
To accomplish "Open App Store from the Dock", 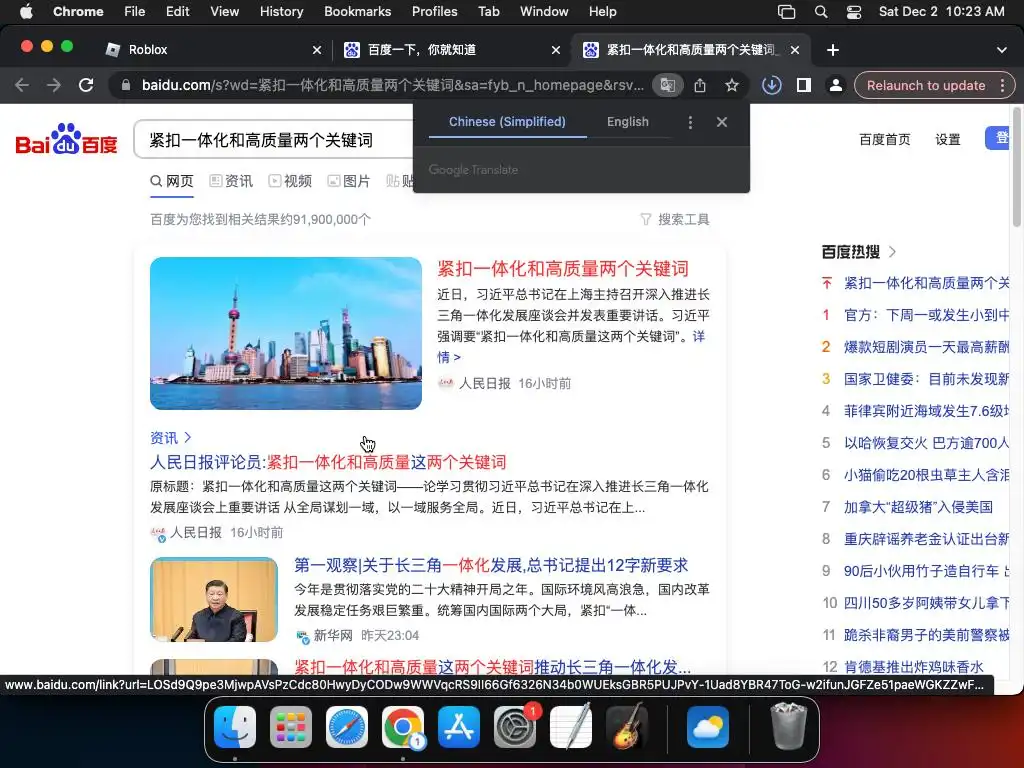I will 458,726.
